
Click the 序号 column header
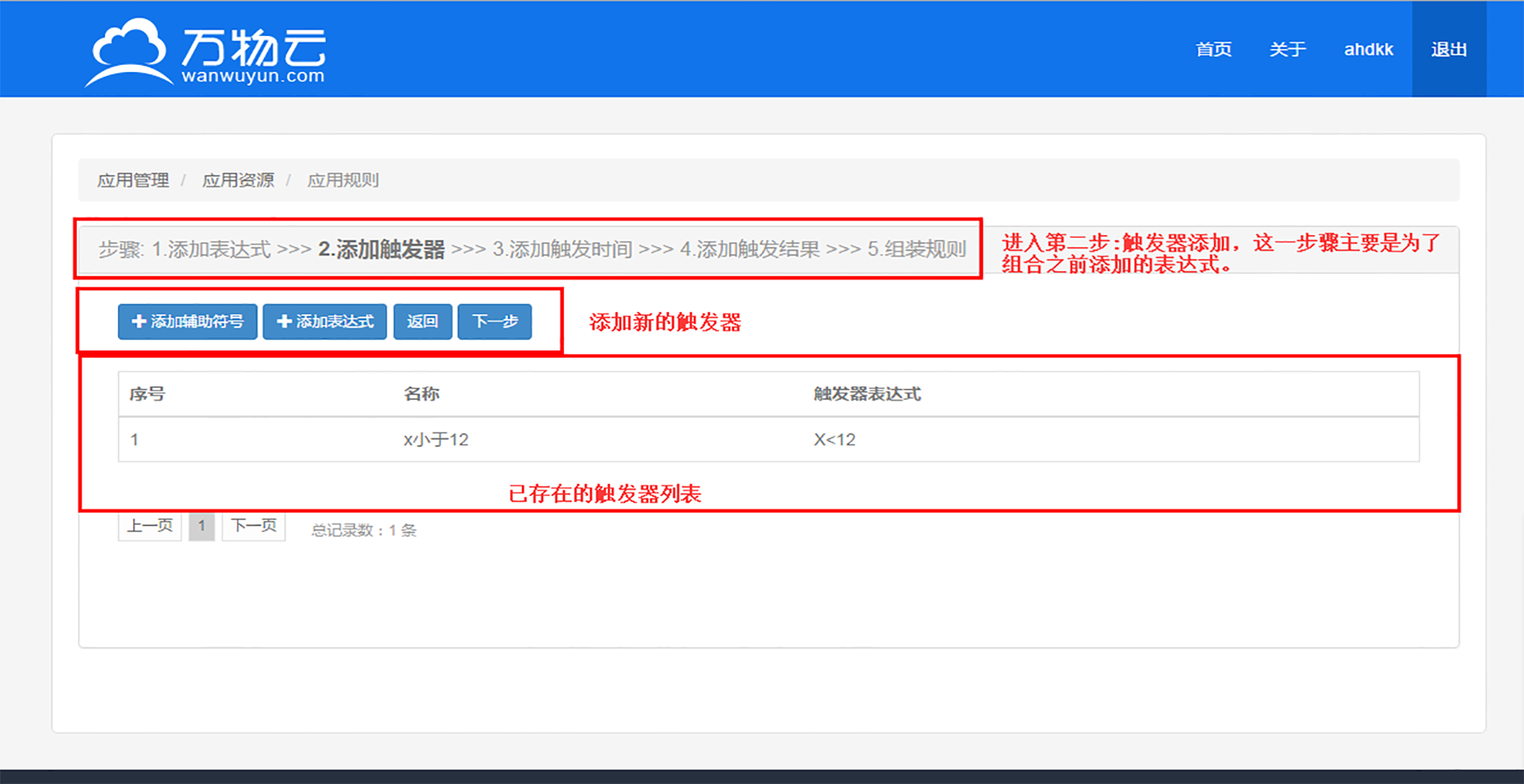147,394
